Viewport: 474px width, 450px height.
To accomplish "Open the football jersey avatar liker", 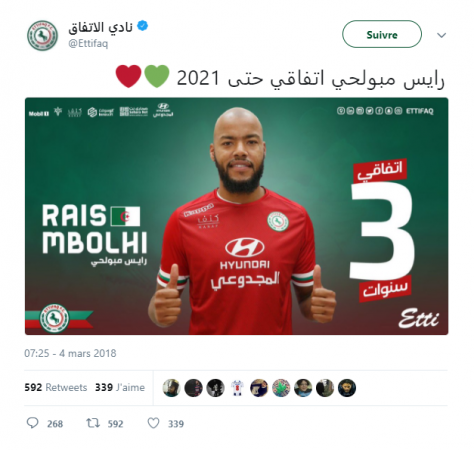I will [237, 388].
